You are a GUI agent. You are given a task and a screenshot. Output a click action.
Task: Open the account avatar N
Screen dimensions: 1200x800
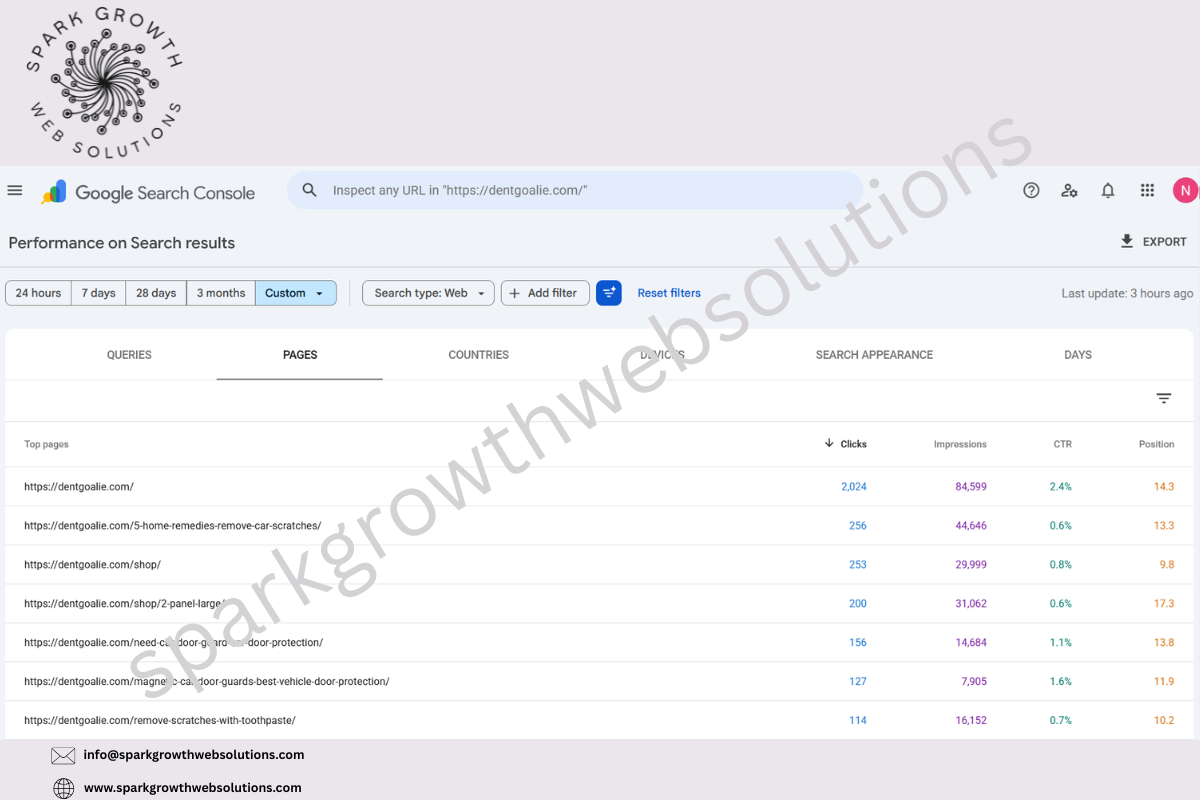coord(1185,190)
